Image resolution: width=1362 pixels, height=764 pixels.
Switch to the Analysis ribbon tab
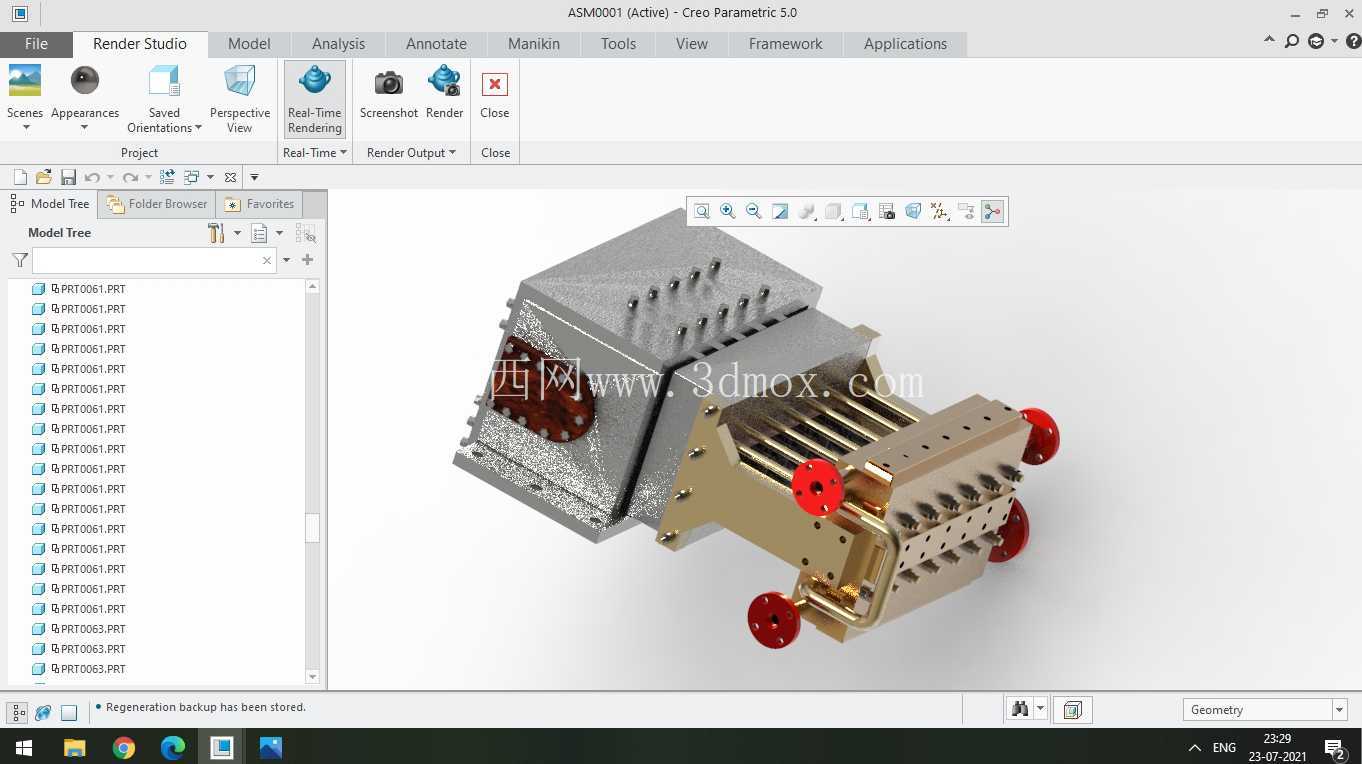coord(338,44)
